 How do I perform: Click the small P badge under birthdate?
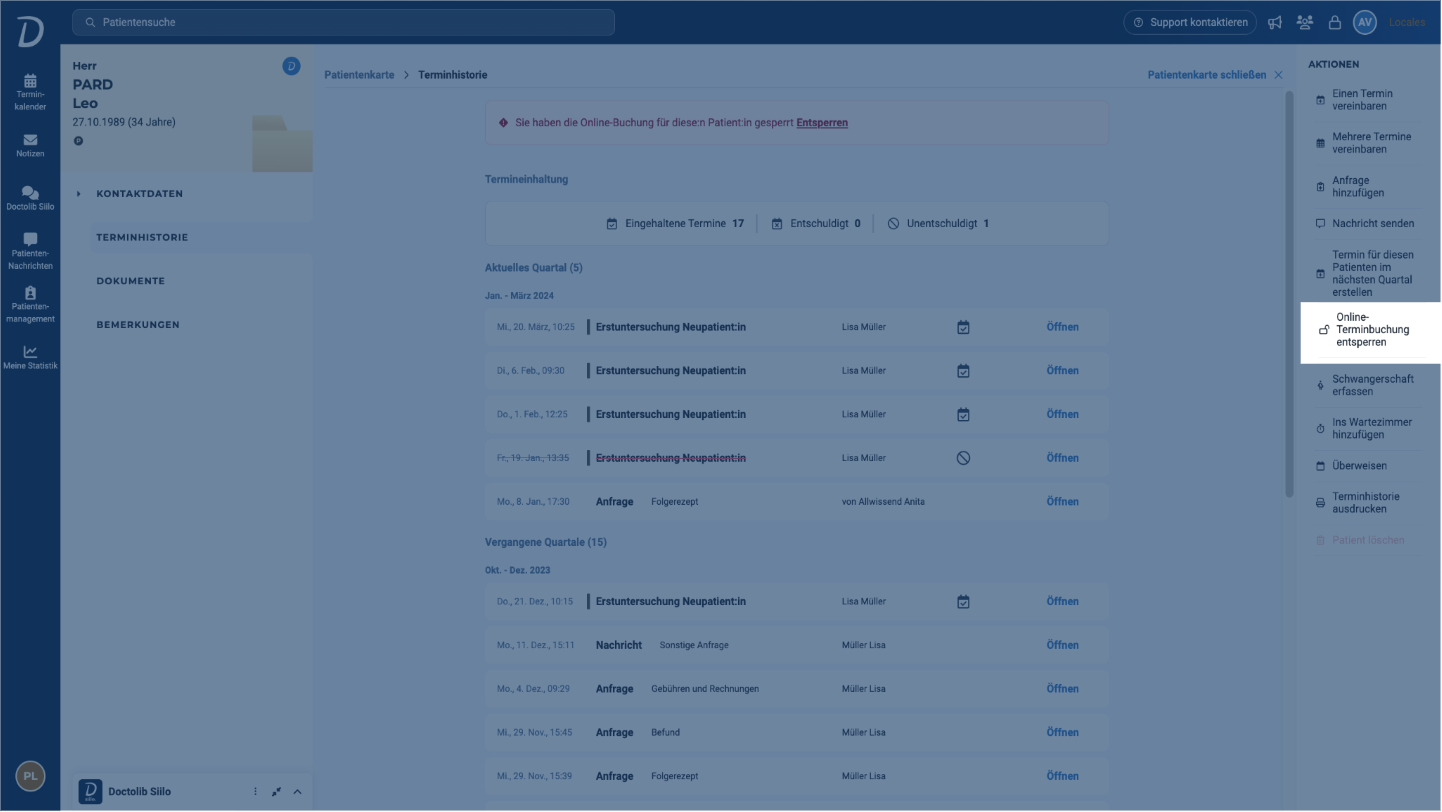78,141
